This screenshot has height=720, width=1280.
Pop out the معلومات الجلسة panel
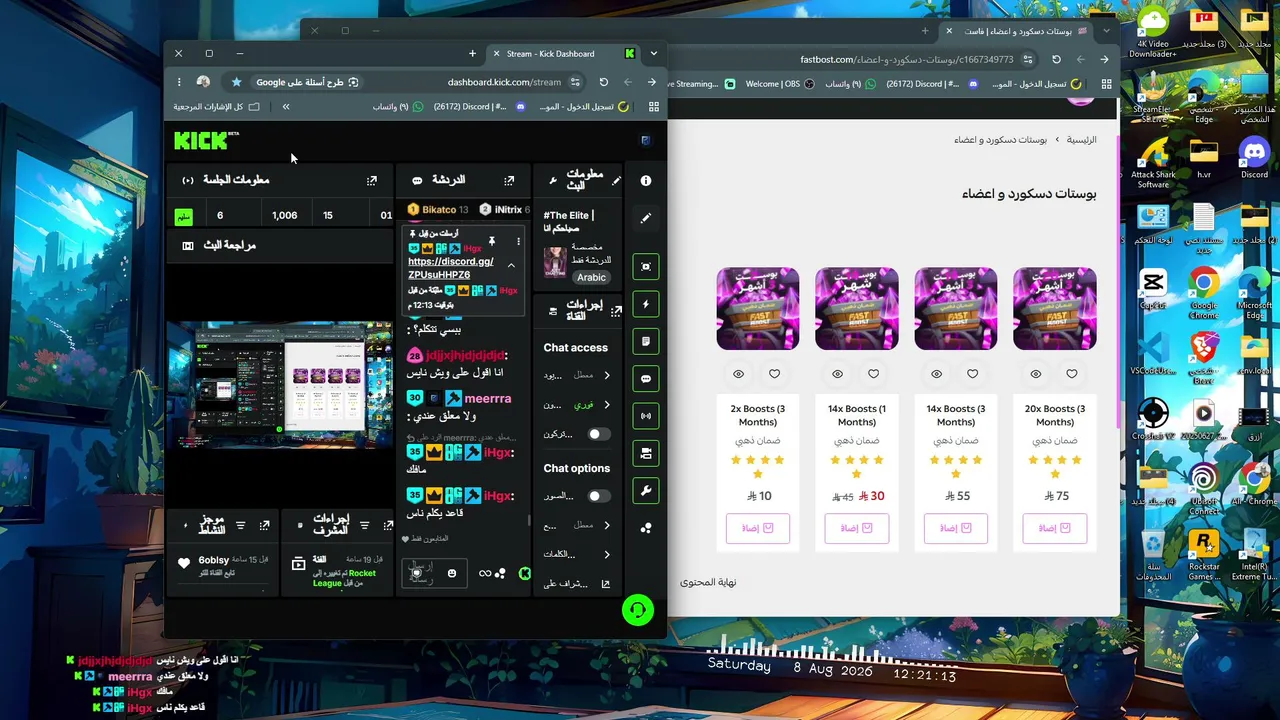372,181
